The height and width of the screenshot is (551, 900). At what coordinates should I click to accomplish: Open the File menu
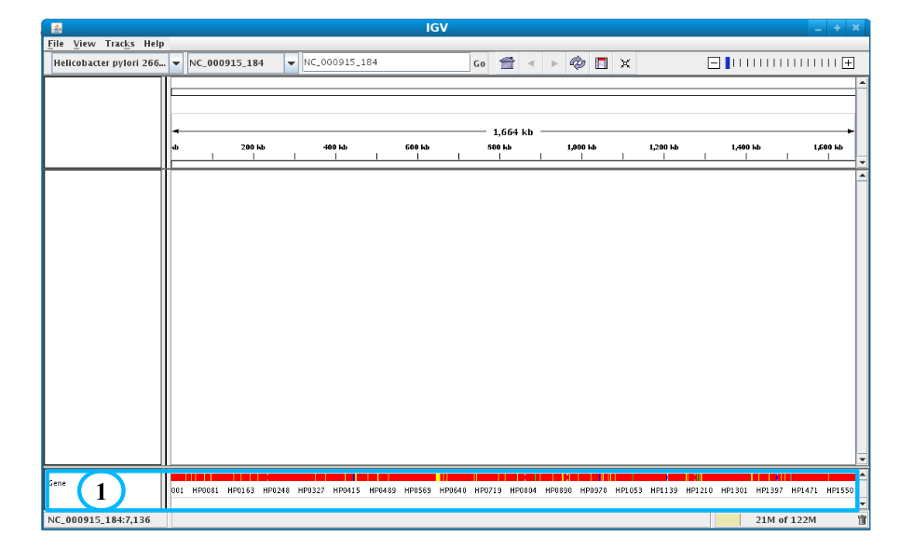point(56,44)
